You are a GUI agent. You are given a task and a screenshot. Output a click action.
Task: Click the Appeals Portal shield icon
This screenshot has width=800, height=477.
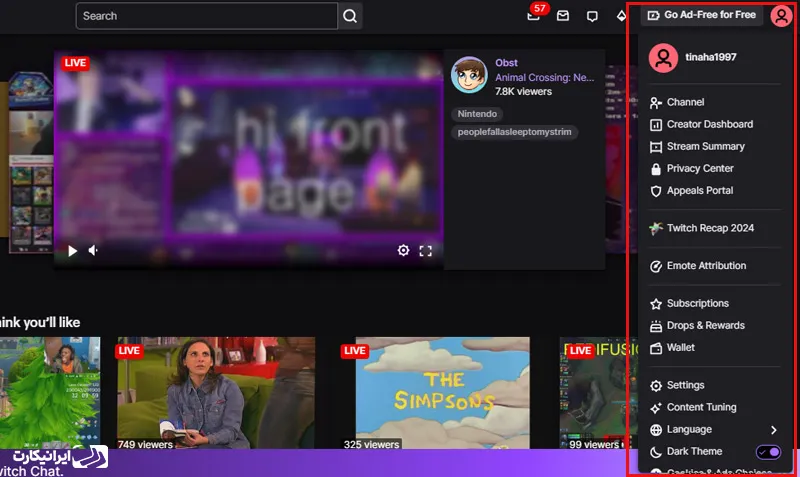coord(656,191)
